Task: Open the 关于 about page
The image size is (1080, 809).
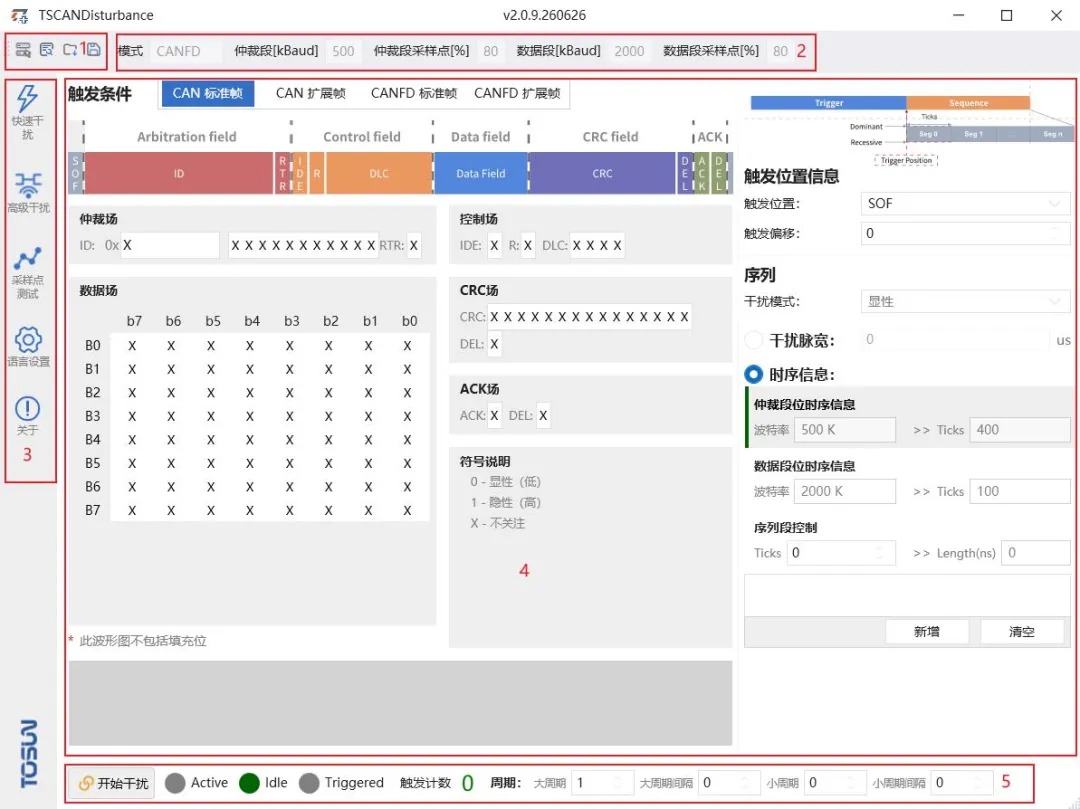Action: pyautogui.click(x=28, y=416)
